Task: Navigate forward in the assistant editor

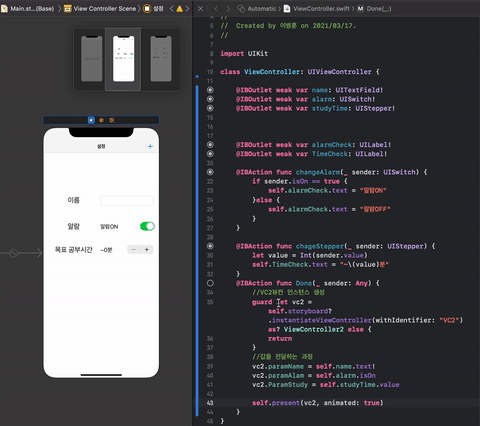Action: (228, 9)
